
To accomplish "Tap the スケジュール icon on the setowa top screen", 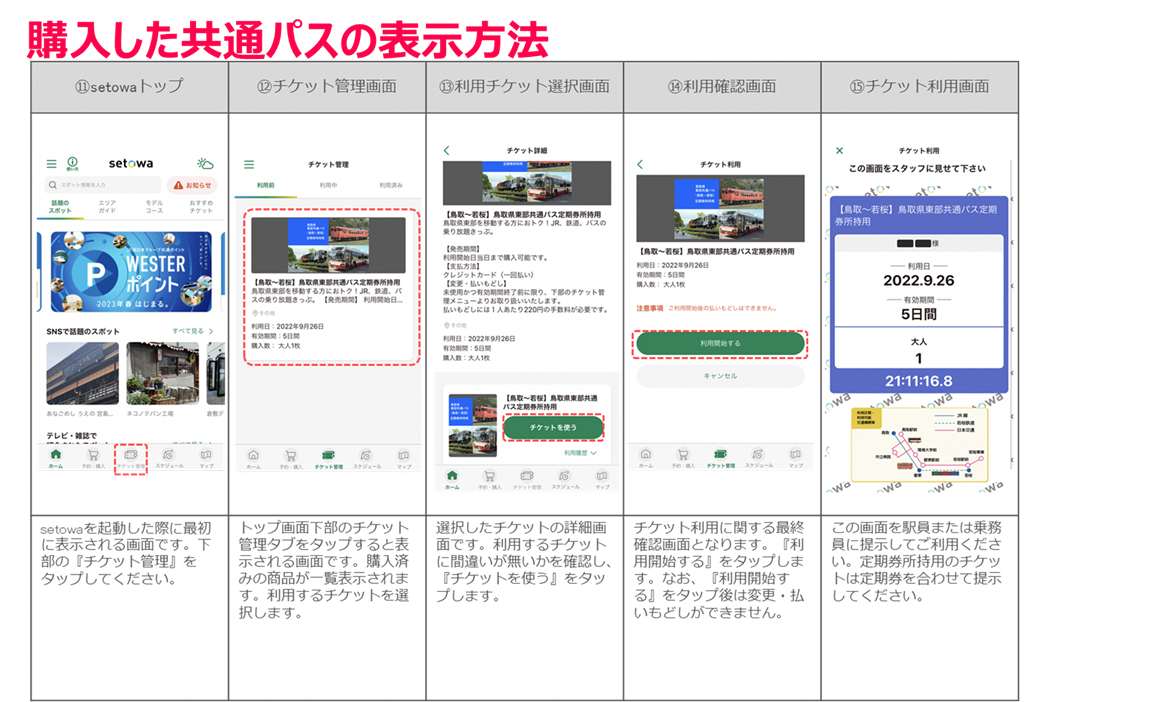I will 169,459.
